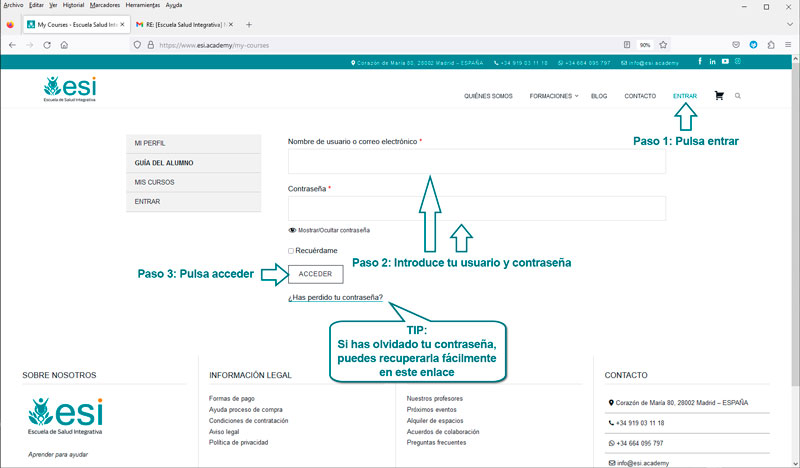Image resolution: width=800 pixels, height=468 pixels.
Task: Open Condiciones de contratación footer link
Action: pyautogui.click(x=248, y=421)
